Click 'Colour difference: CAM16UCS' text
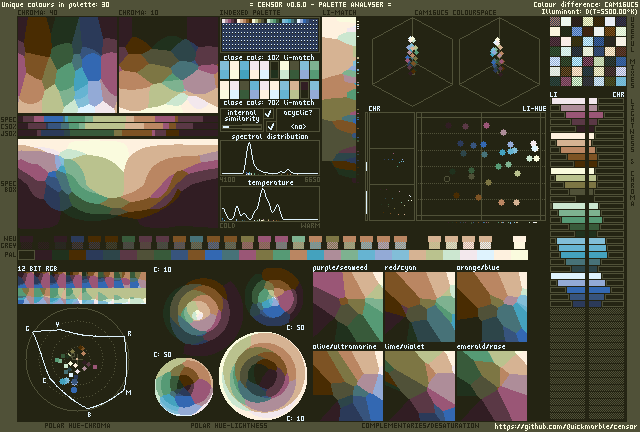Screen dimensions: 640x432 [x=585, y=4]
